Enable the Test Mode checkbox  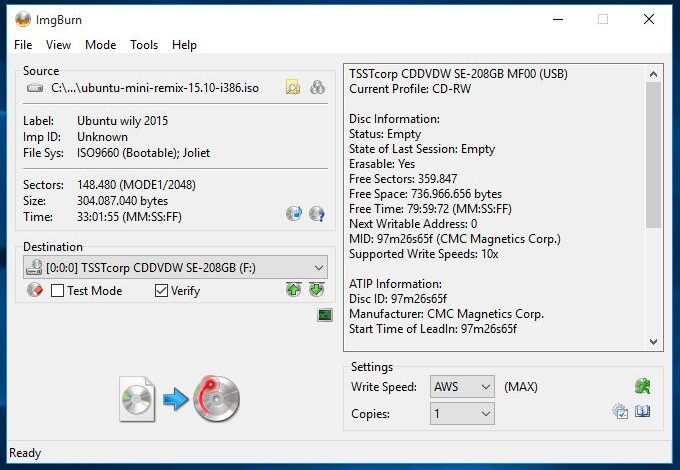(x=58, y=291)
